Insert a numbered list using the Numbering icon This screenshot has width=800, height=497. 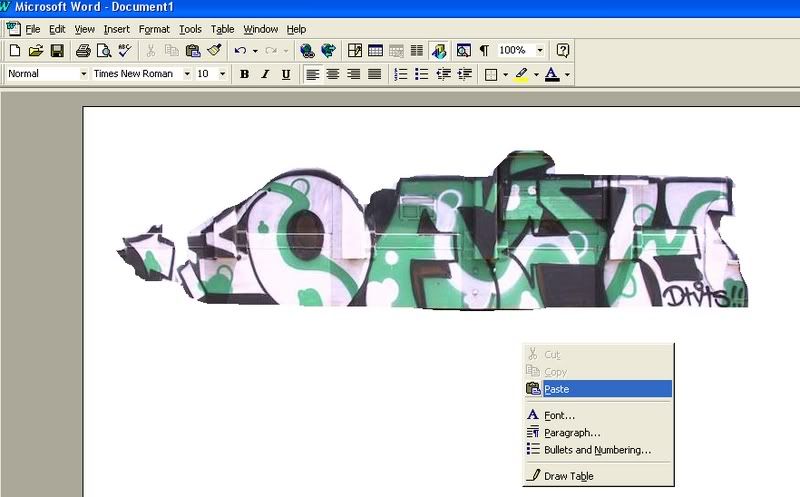[401, 74]
